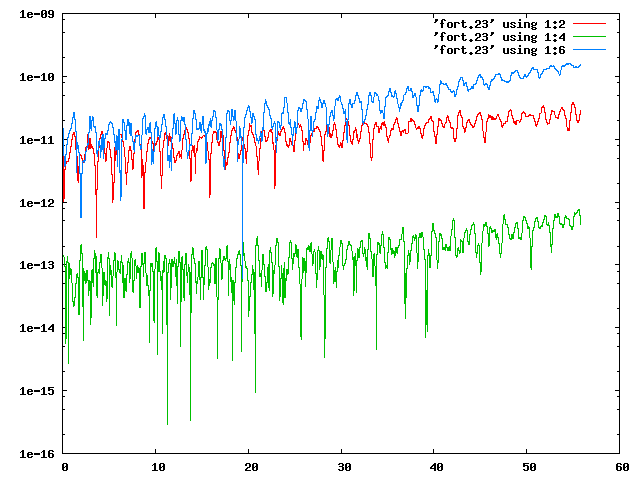Click y-axis label 1e-11
The image size is (640, 480).
coord(37,140)
